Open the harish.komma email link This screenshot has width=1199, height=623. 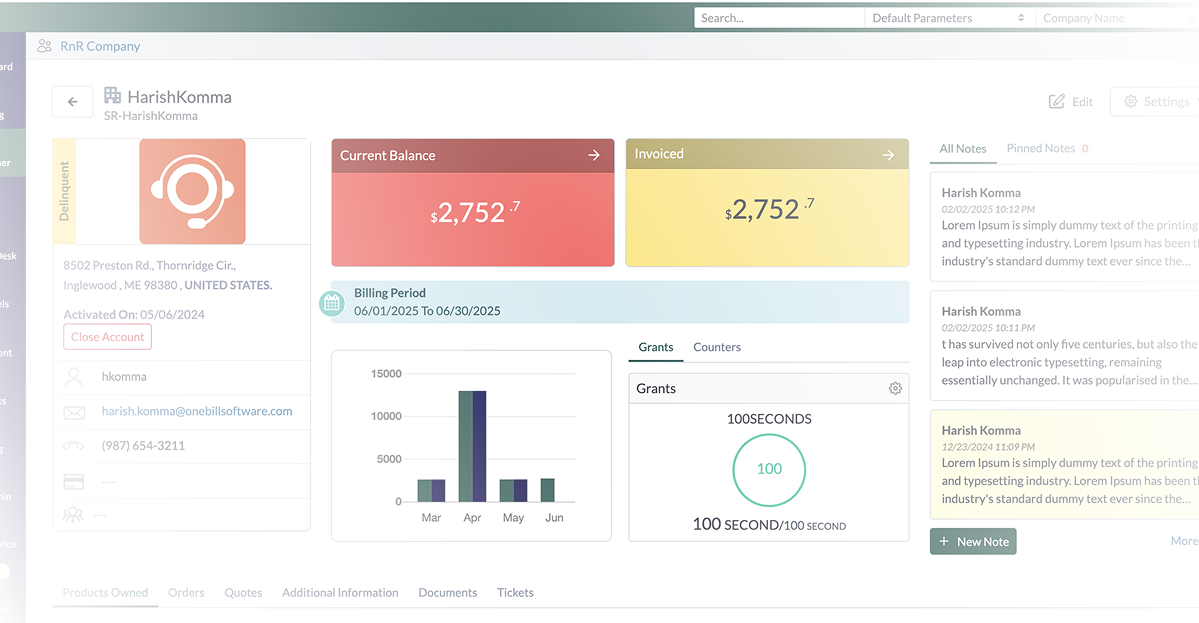[197, 411]
